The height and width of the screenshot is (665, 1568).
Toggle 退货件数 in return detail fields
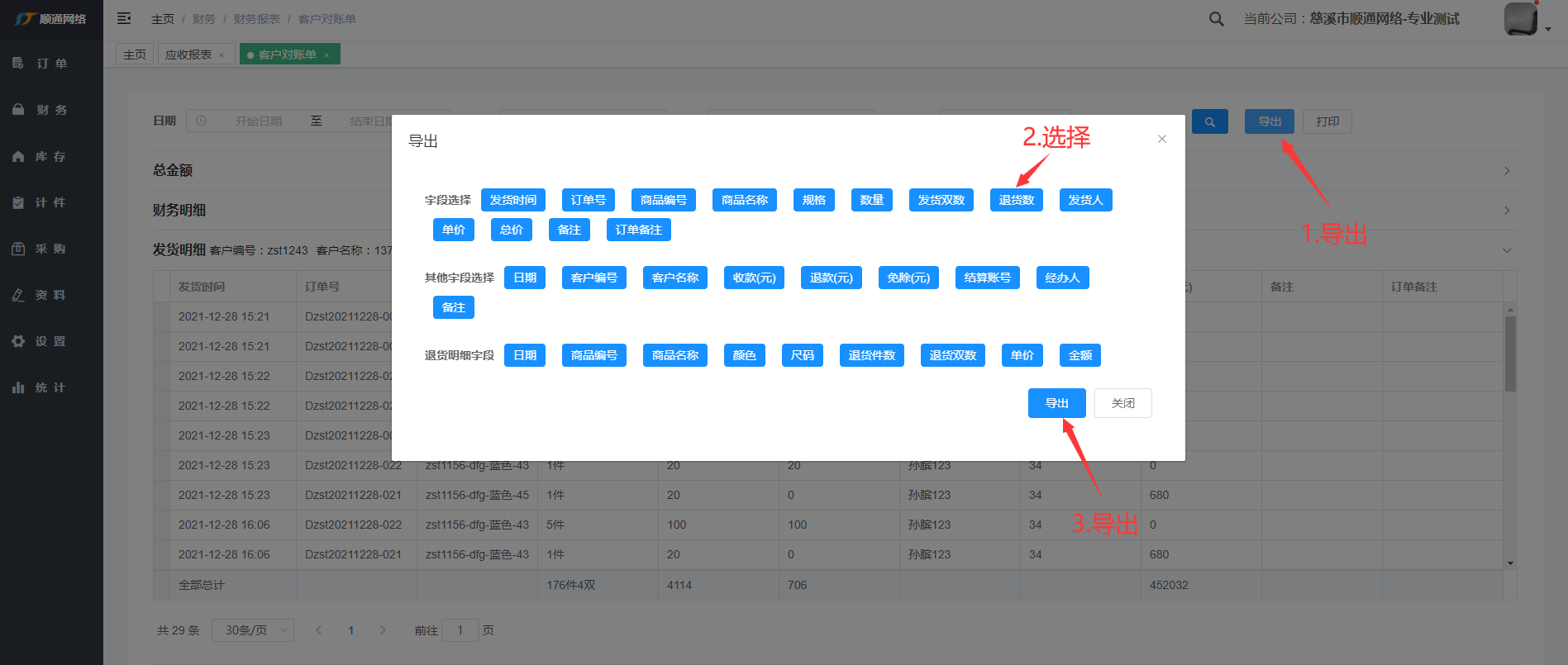871,355
